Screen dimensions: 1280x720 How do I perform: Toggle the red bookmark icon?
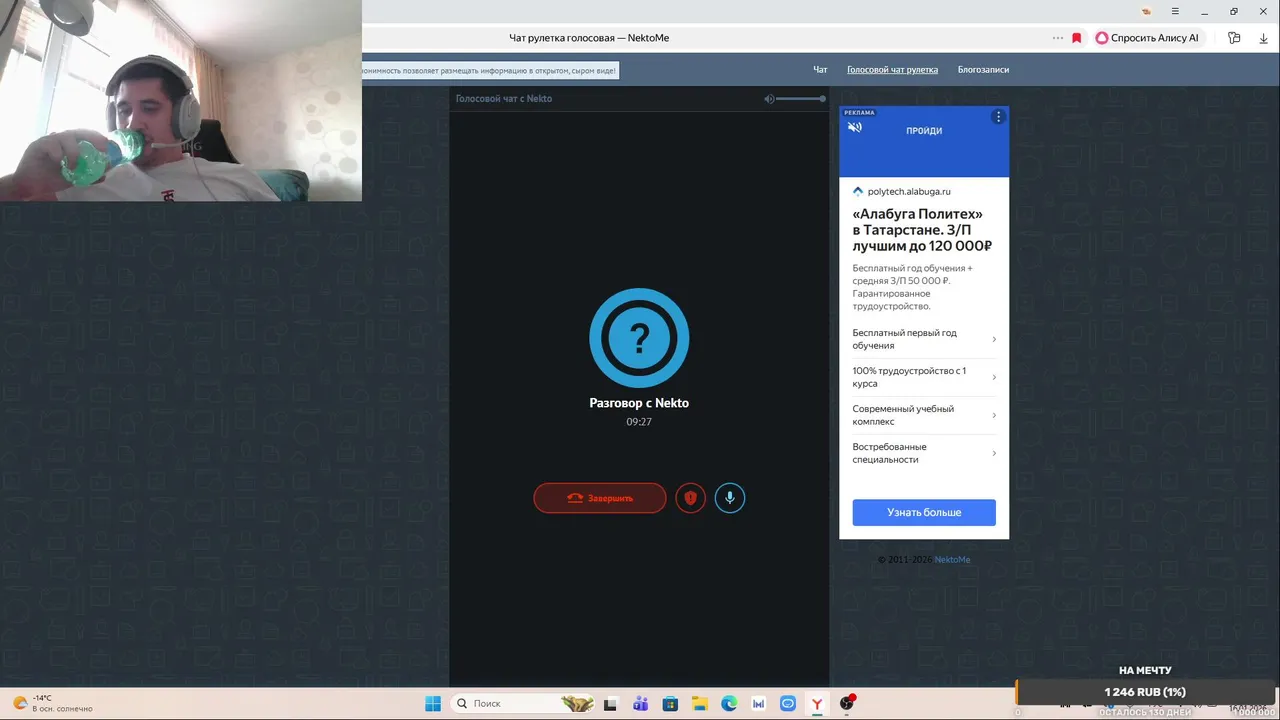pyautogui.click(x=1077, y=38)
